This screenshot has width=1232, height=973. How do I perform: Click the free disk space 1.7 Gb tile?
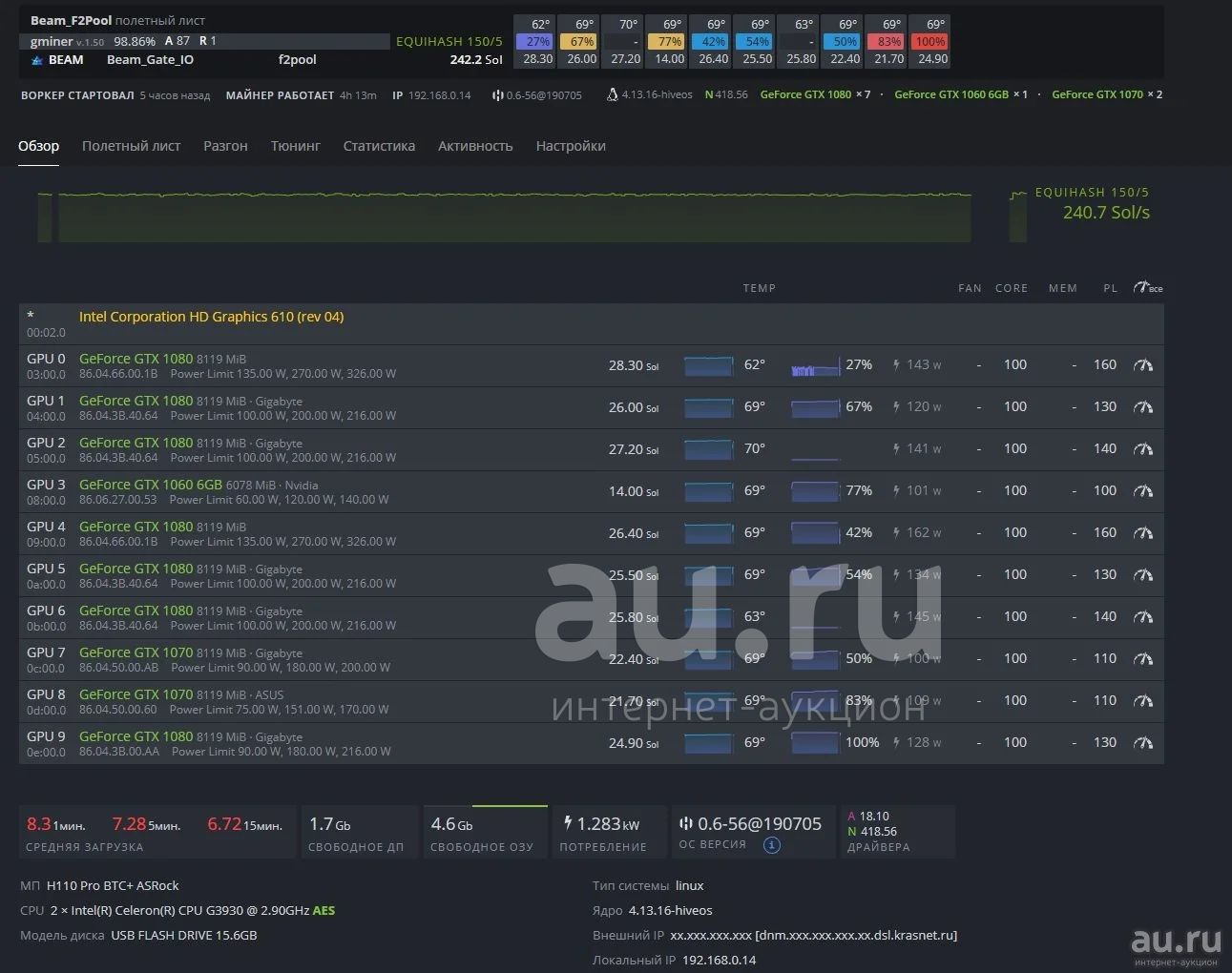(x=359, y=833)
